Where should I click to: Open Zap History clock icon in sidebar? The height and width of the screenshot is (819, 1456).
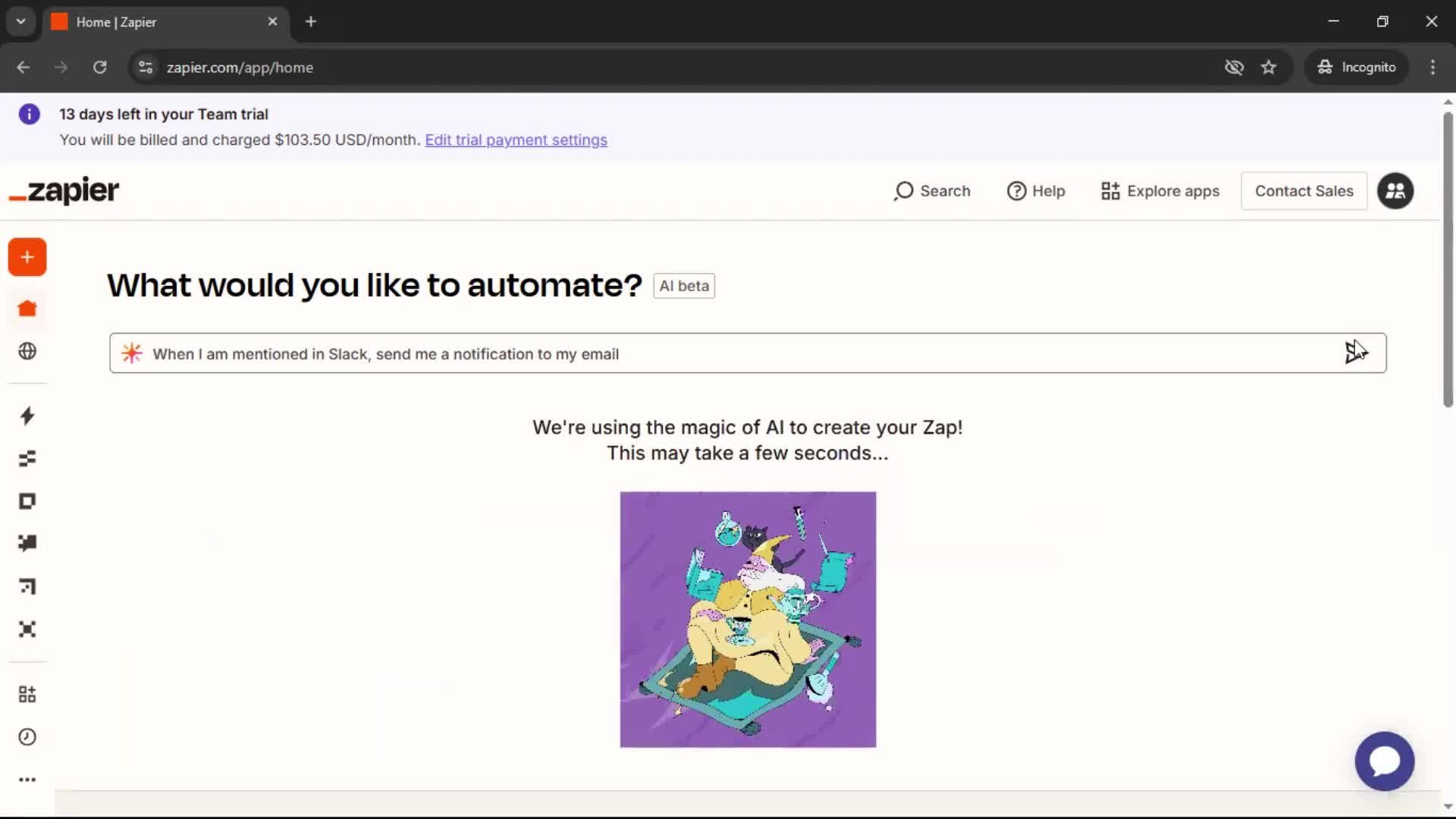tap(27, 737)
